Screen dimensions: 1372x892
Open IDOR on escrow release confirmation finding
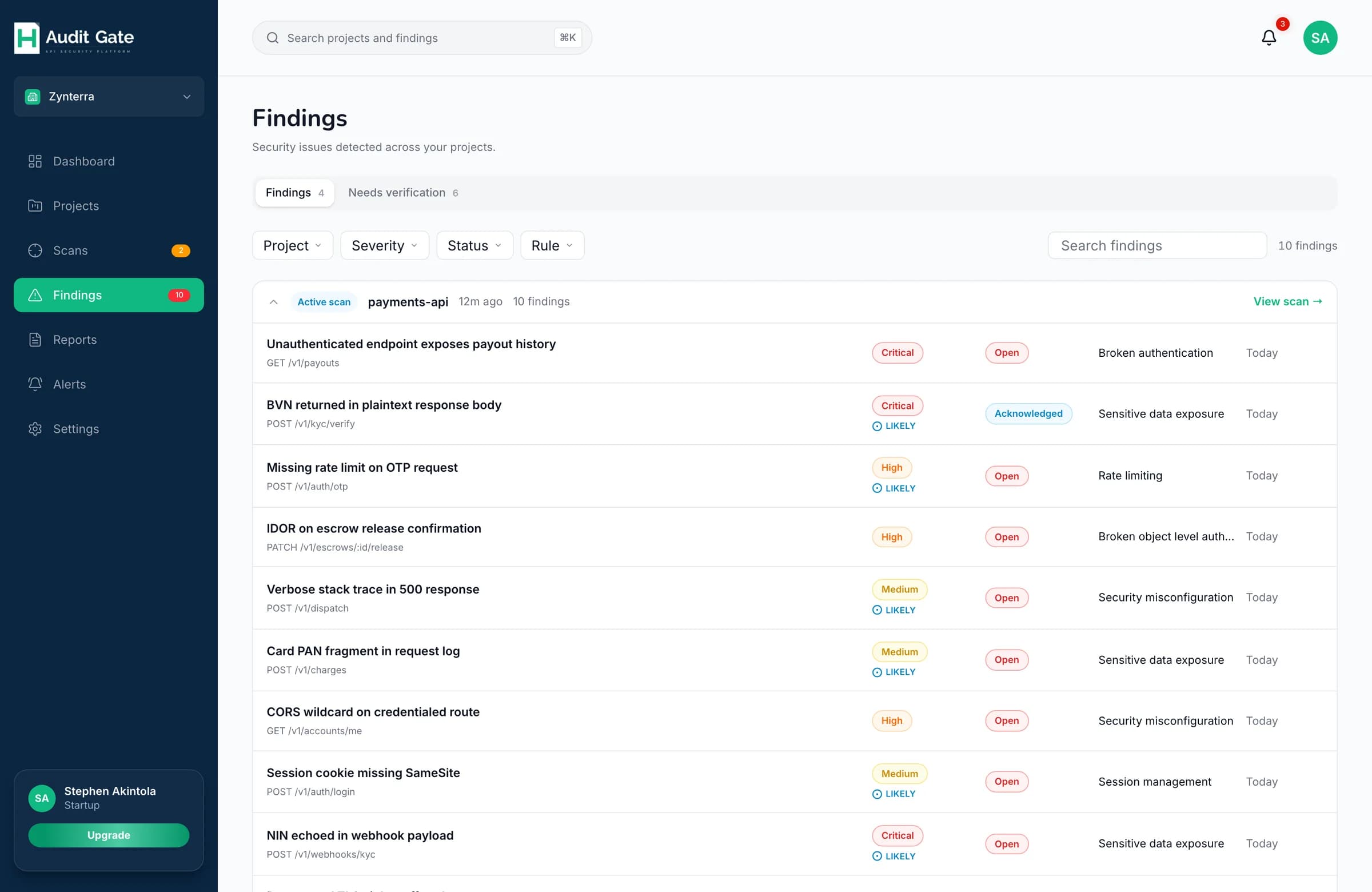pos(795,537)
